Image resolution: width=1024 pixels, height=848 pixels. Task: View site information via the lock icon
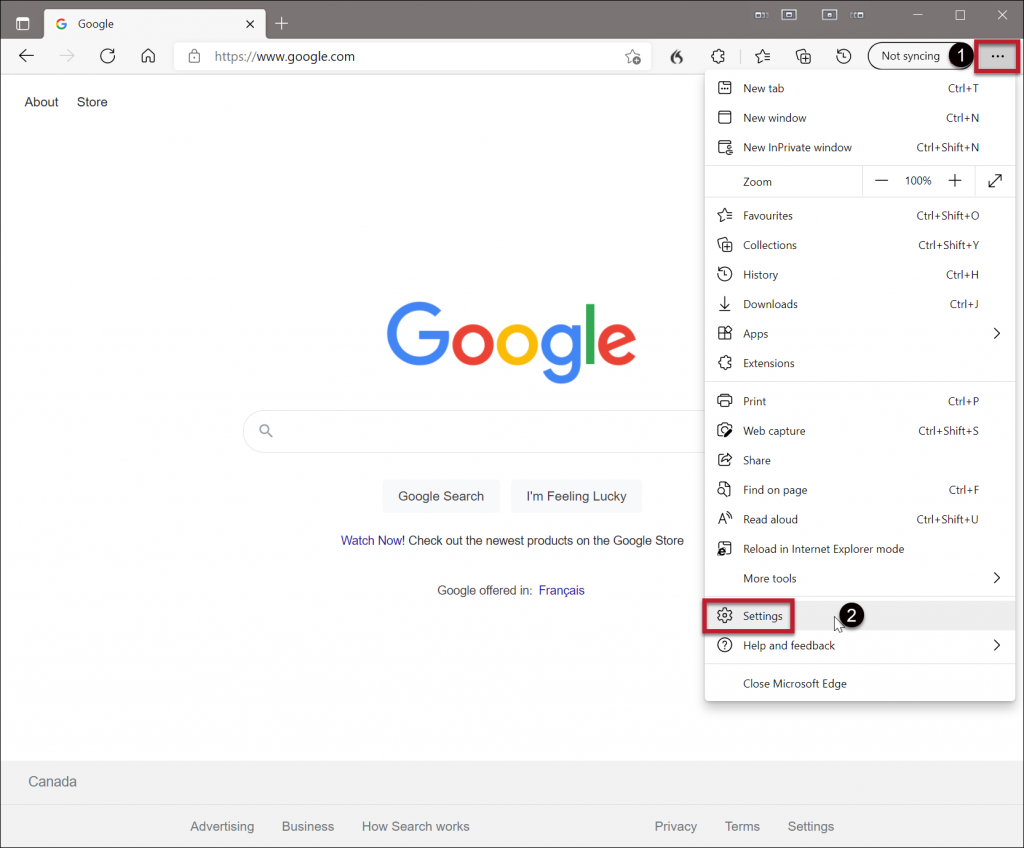point(194,56)
